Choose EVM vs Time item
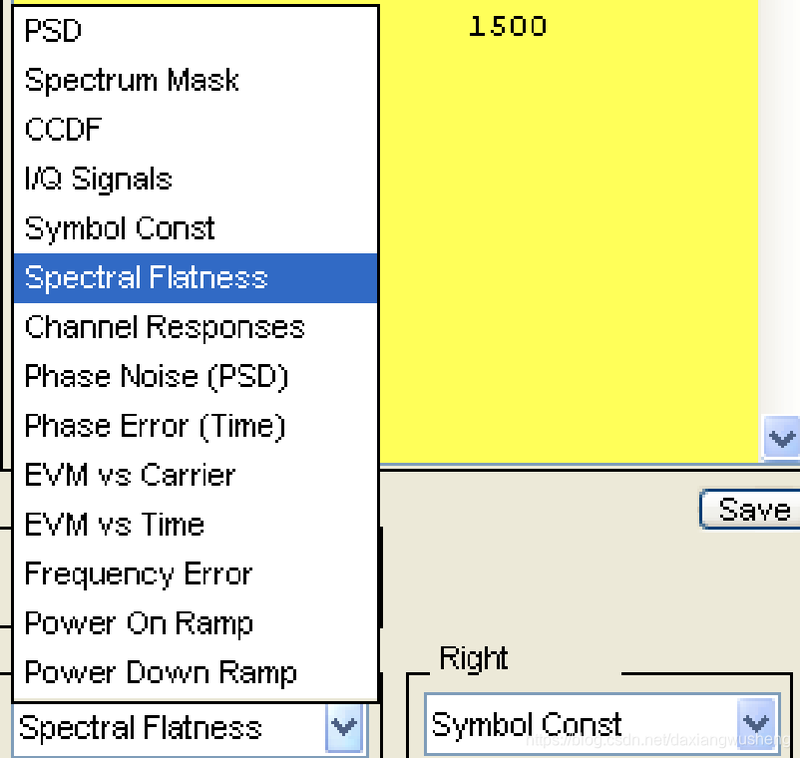The image size is (800, 758). point(195,525)
